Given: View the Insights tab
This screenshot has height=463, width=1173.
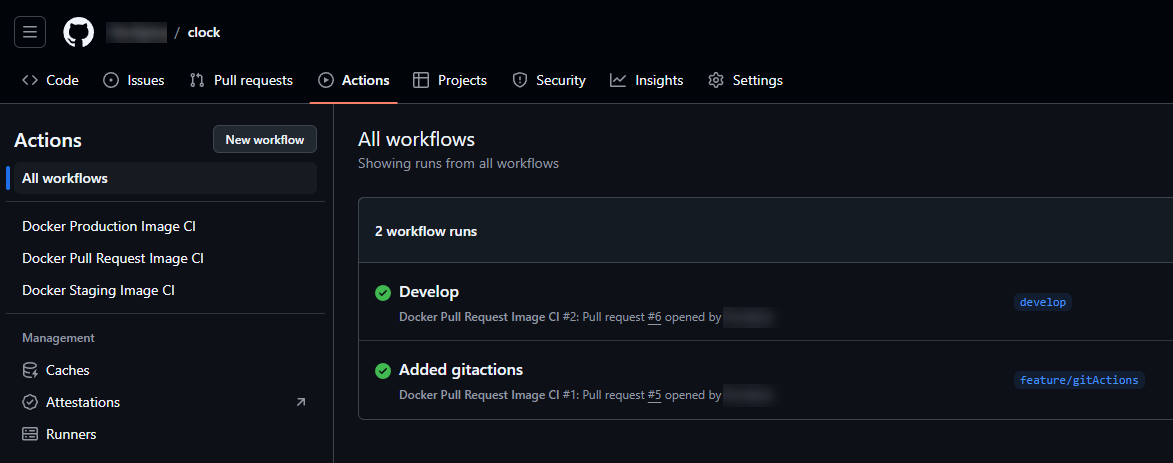Looking at the screenshot, I should 646,80.
